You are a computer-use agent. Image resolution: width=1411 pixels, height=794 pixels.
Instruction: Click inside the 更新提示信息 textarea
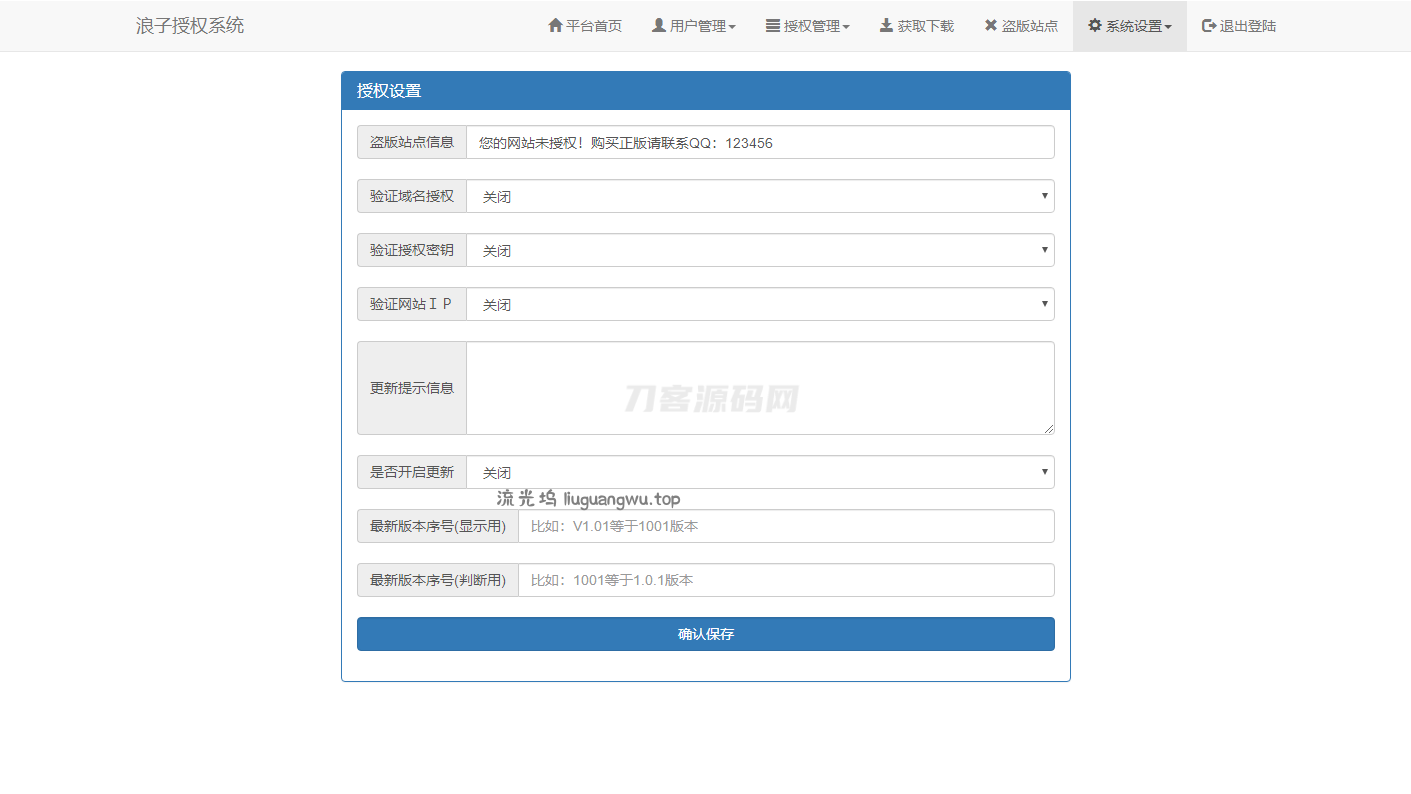point(760,388)
